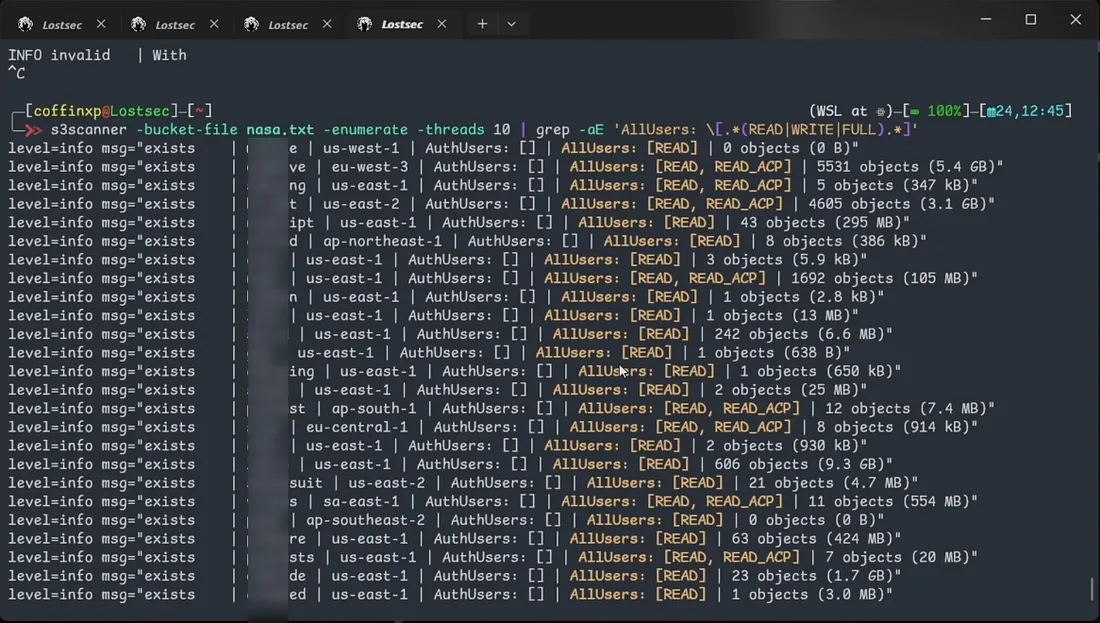Close the active fourth Lostsec tab
Screen dimensions: 1100x623
click(441, 24)
